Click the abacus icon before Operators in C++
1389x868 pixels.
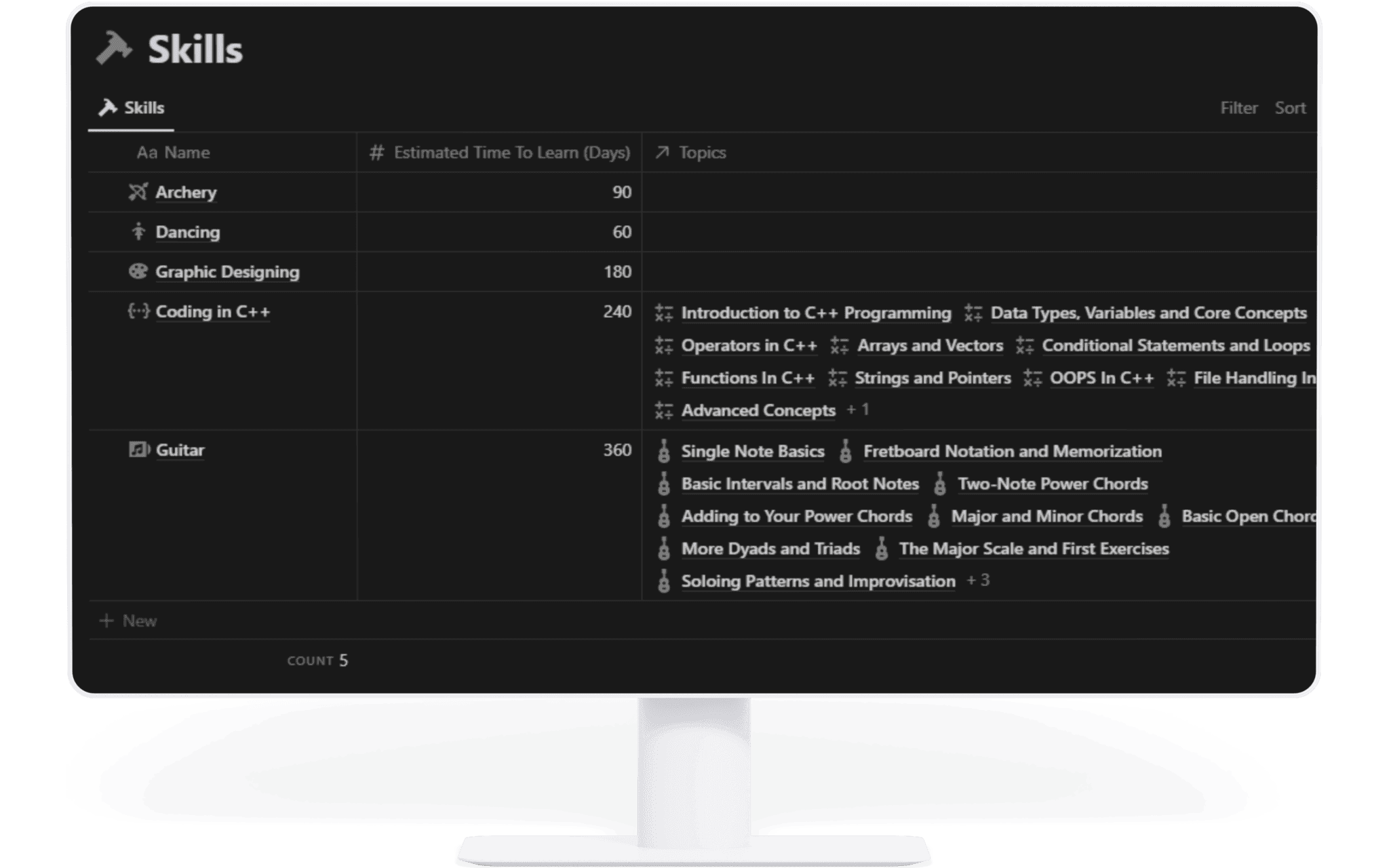click(x=663, y=345)
